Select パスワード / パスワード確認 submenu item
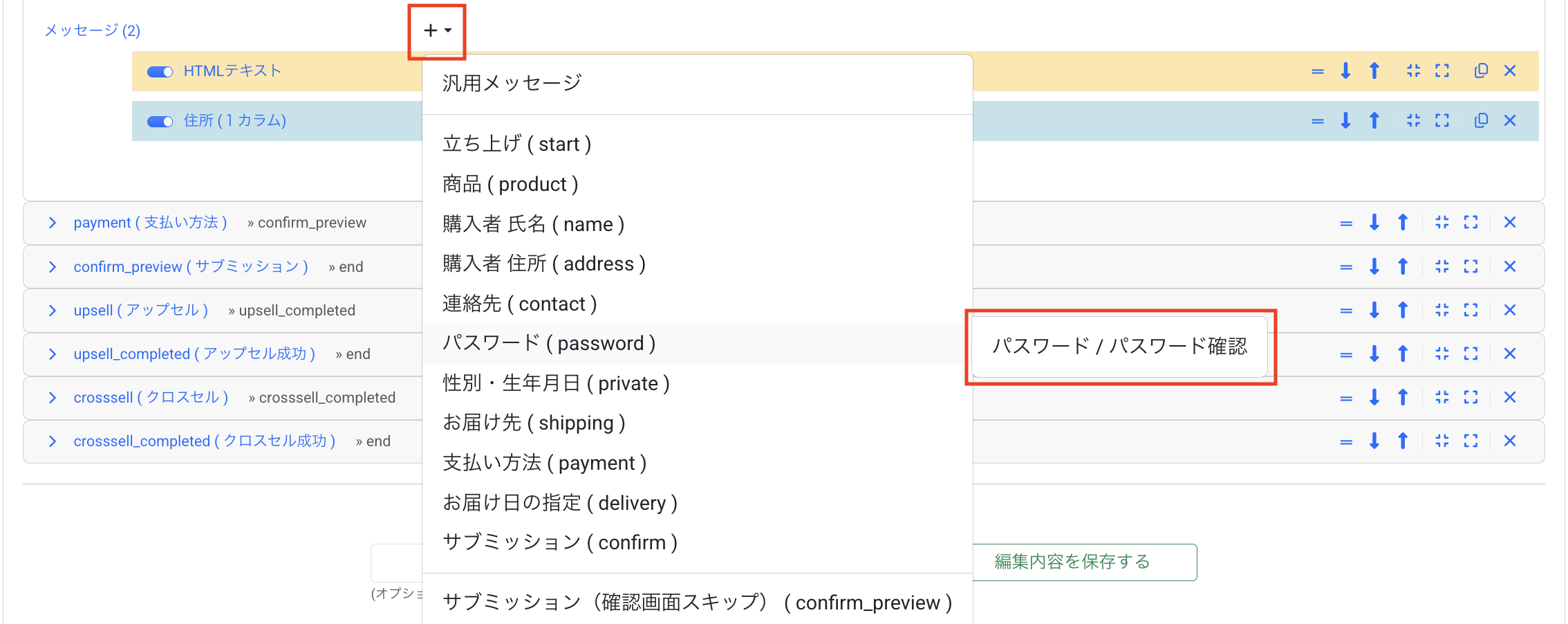Screen dimensions: 1568x624 coord(1119,347)
